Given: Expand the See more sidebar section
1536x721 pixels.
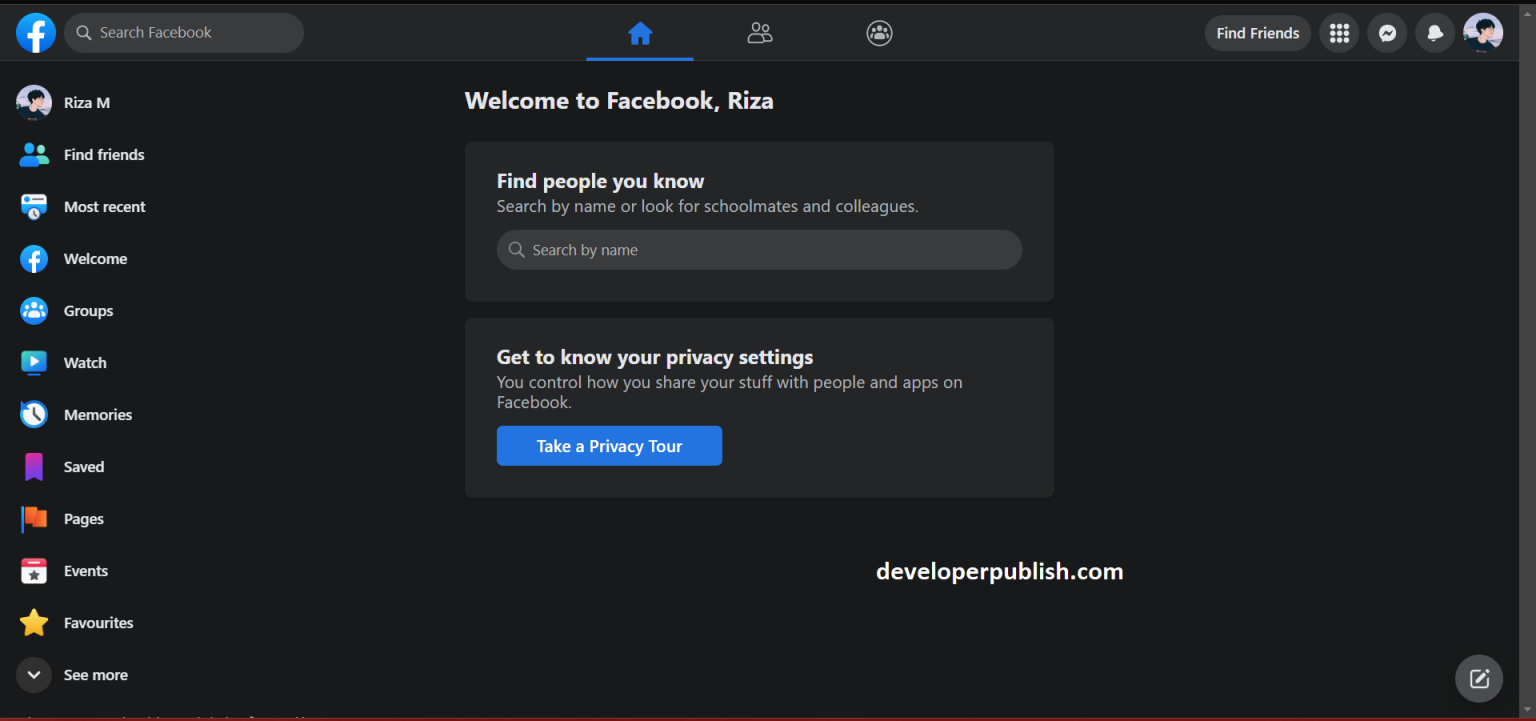Looking at the screenshot, I should click(x=95, y=674).
